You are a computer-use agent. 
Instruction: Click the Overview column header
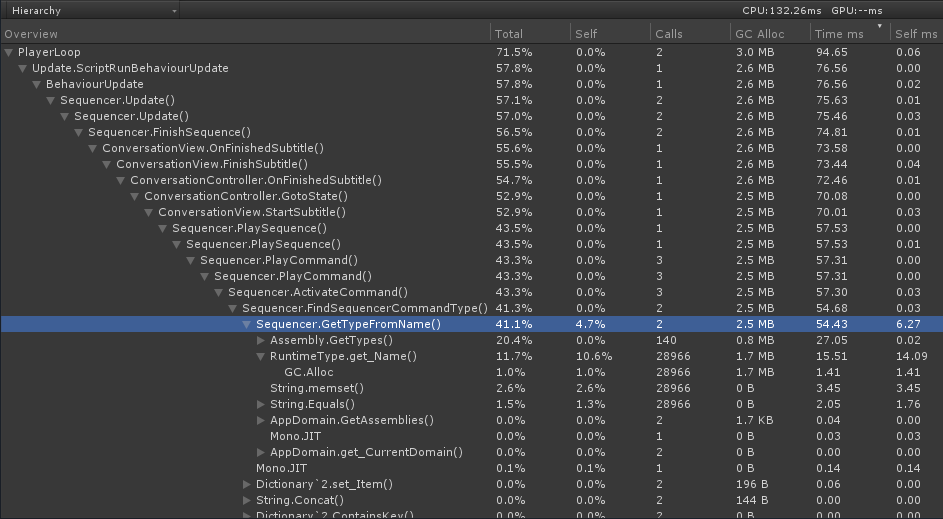pos(245,34)
